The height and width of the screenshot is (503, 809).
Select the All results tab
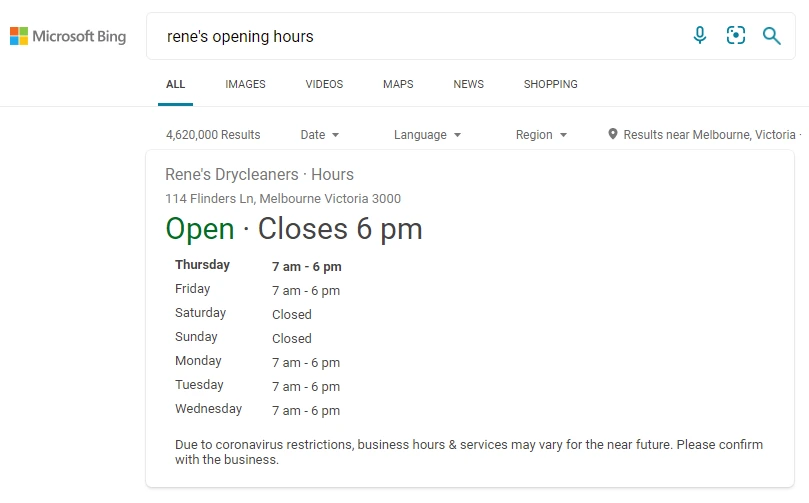pos(175,84)
